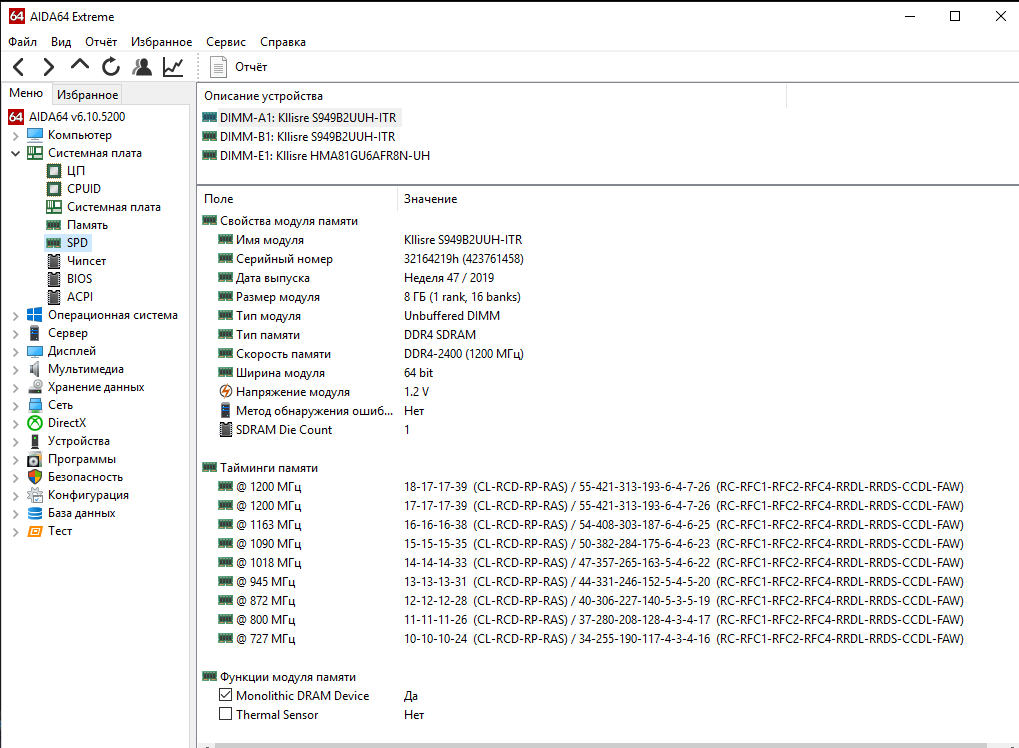Click the Безопасность shield icon
This screenshot has height=748, width=1019.
point(34,477)
